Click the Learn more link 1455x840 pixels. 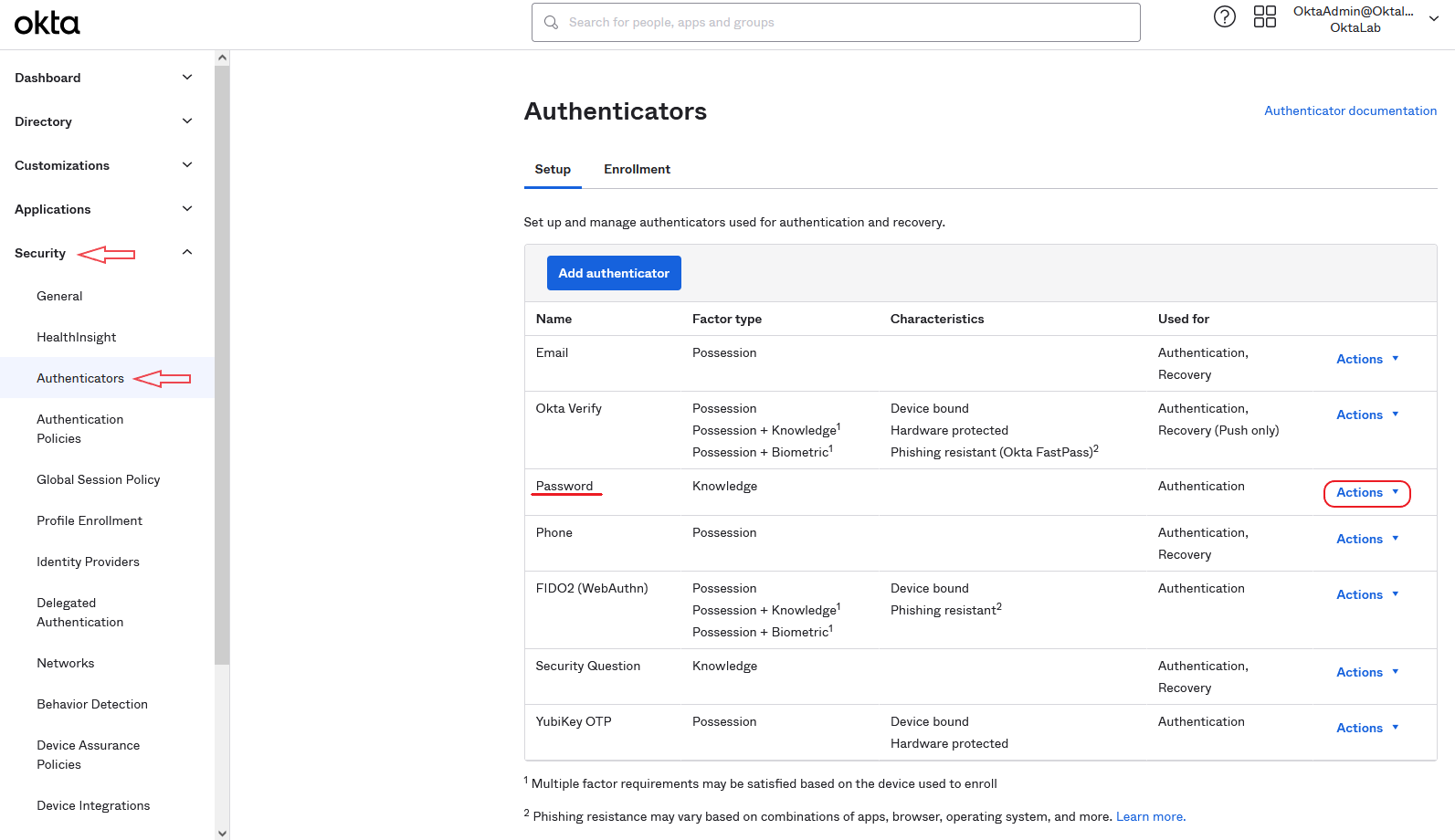(1150, 817)
